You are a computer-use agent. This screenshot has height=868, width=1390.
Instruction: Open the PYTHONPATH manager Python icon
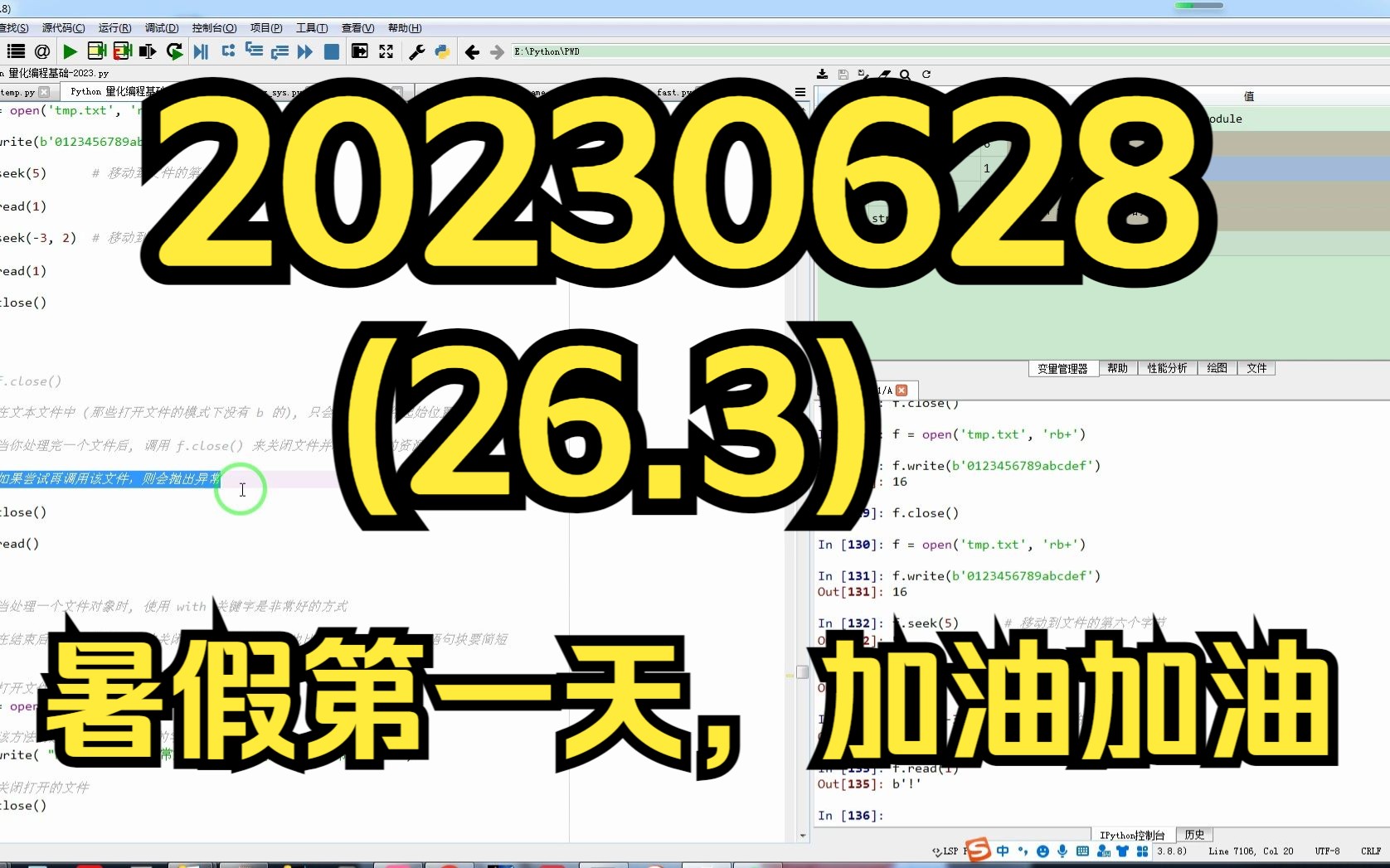(x=442, y=51)
